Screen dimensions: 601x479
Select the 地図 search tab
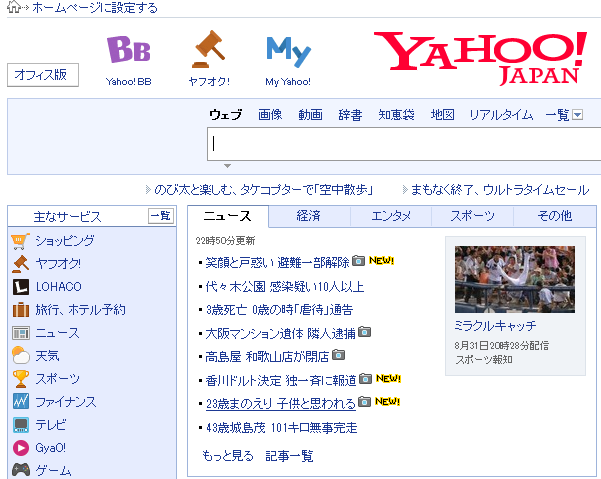pos(442,115)
